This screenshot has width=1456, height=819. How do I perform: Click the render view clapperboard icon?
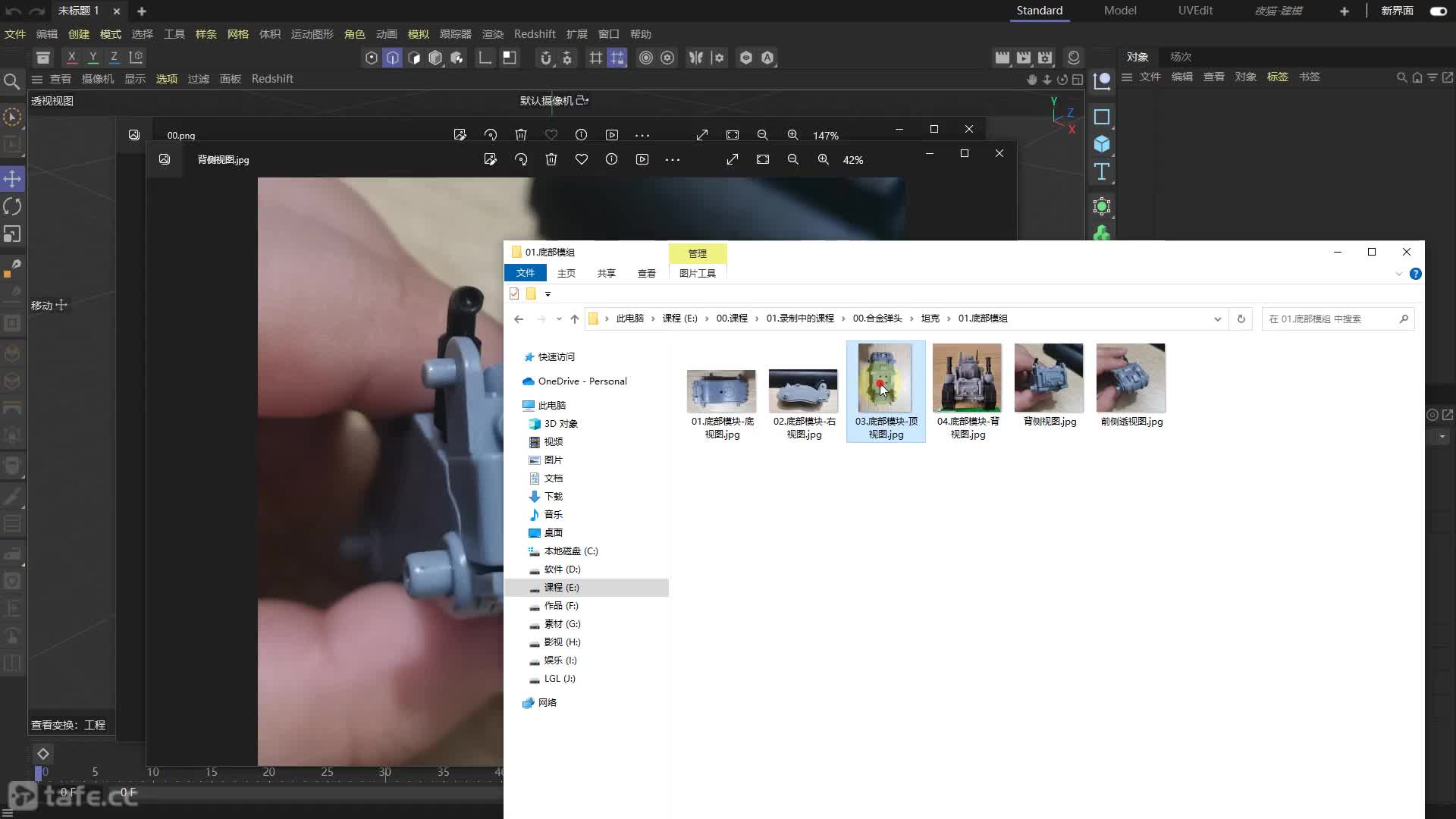1003,58
